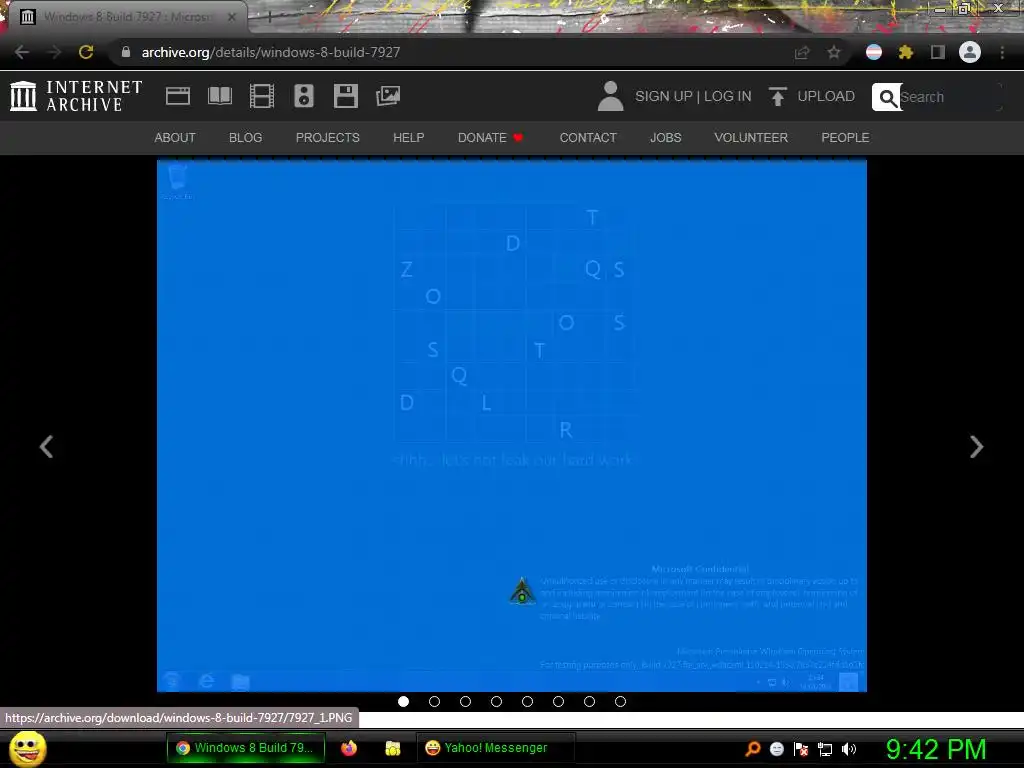Bookmark this page with the star icon
This screenshot has width=1024, height=768.
click(x=834, y=52)
